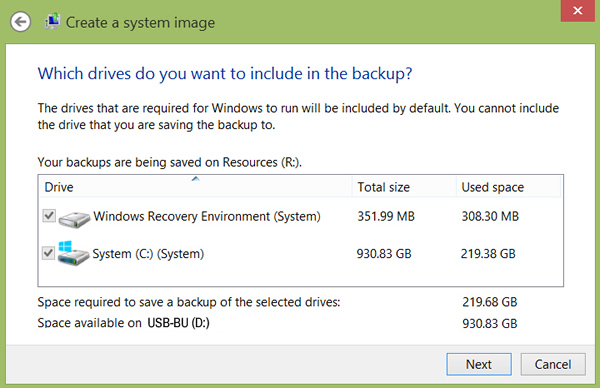Viewport: 600px width, 388px height.
Task: Click the USB-BU (D:) drive name text
Action: [179, 323]
